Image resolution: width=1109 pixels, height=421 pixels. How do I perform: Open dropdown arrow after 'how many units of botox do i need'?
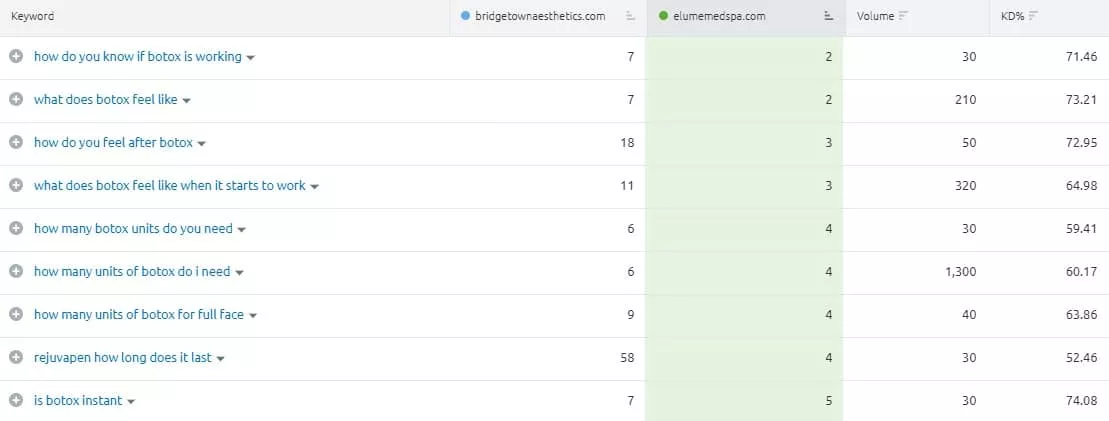240,273
